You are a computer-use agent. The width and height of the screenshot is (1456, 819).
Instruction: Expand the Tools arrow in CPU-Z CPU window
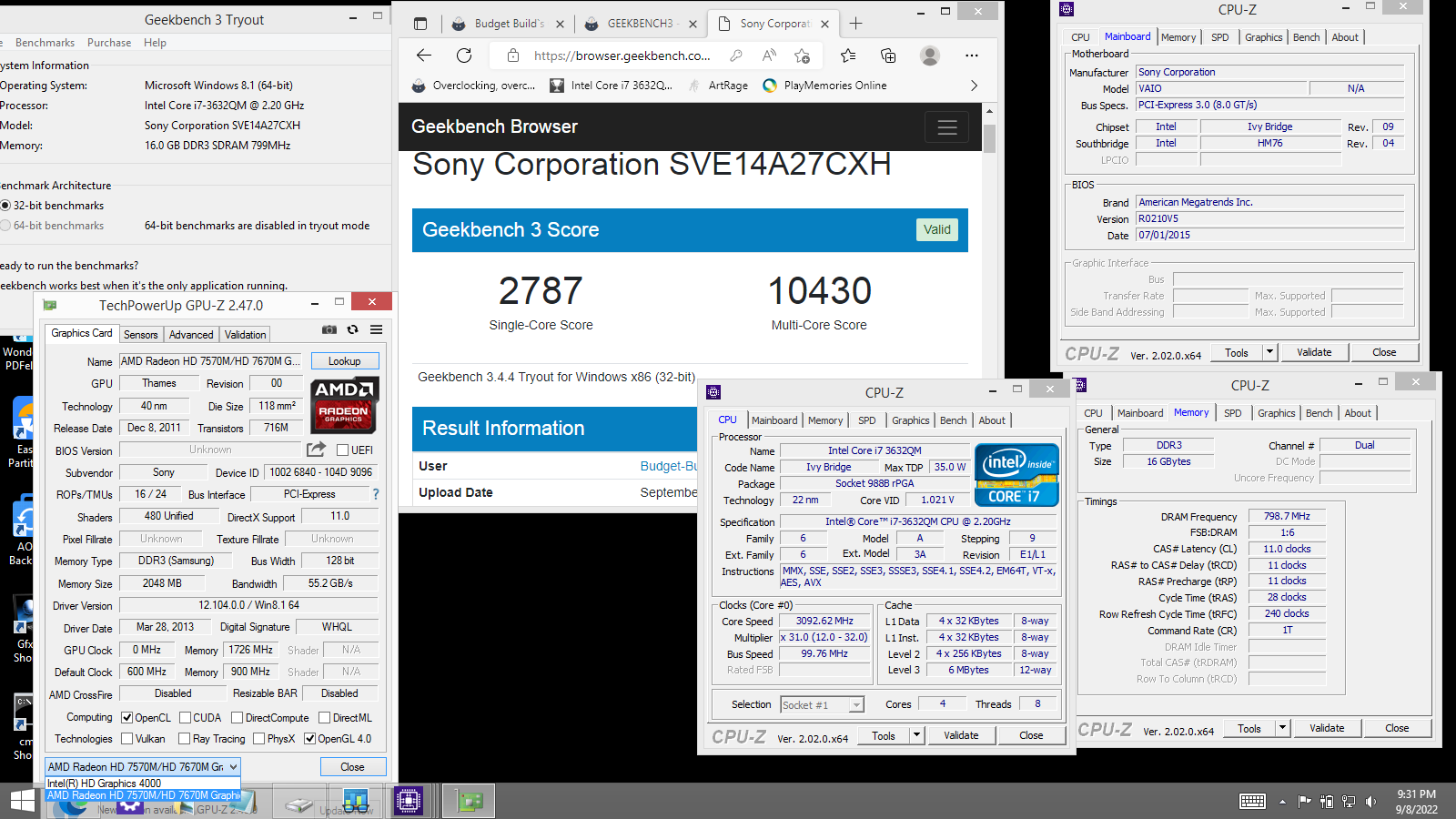[x=917, y=735]
